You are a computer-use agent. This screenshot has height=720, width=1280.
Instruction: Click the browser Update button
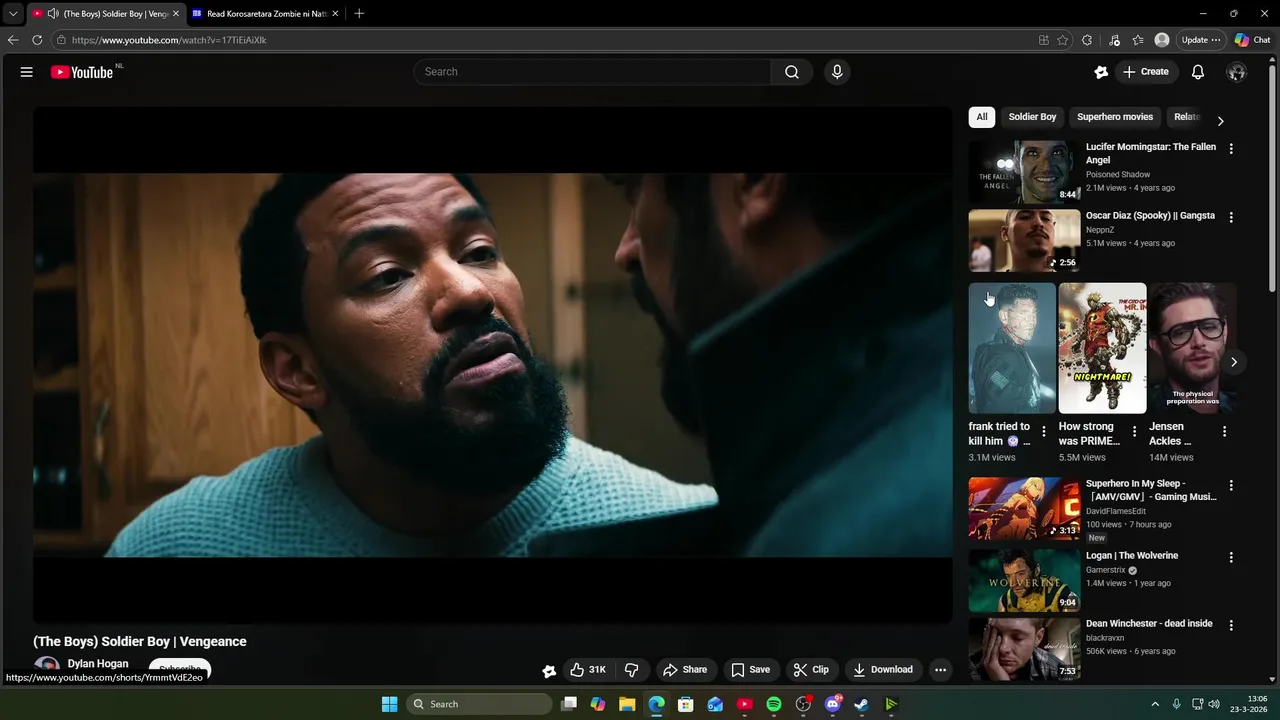1200,40
